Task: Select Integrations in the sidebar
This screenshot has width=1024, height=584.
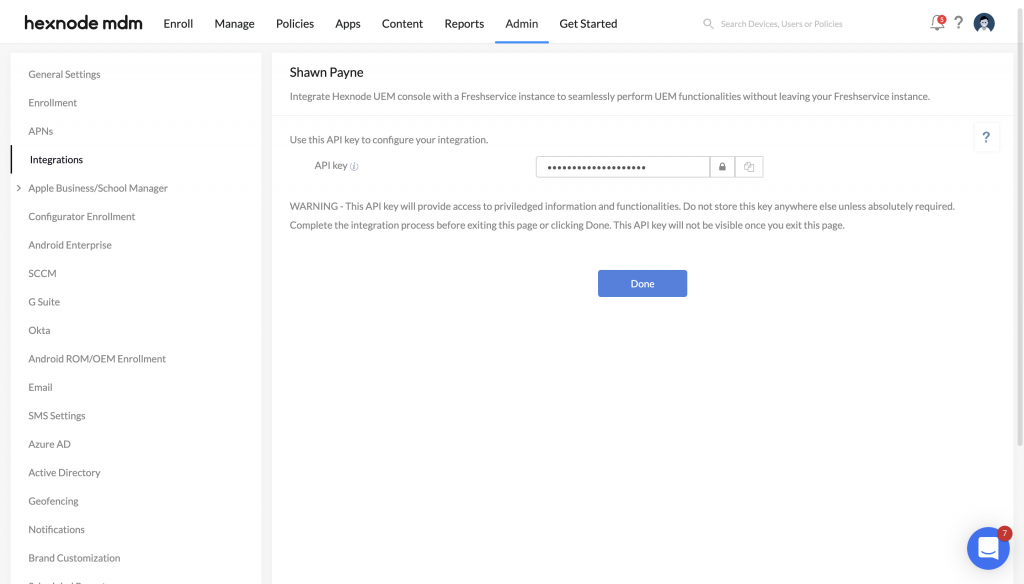Action: tap(56, 159)
